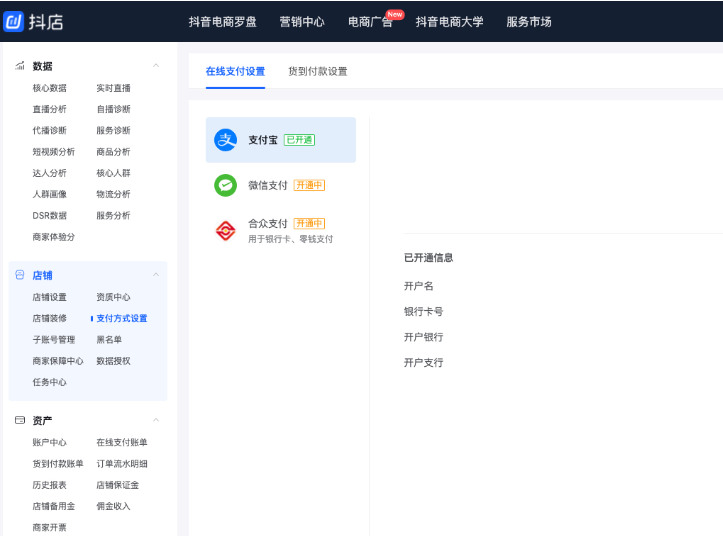Open 达人分析 in sidebar
Viewport: 723px width, 536px height.
pos(49,173)
